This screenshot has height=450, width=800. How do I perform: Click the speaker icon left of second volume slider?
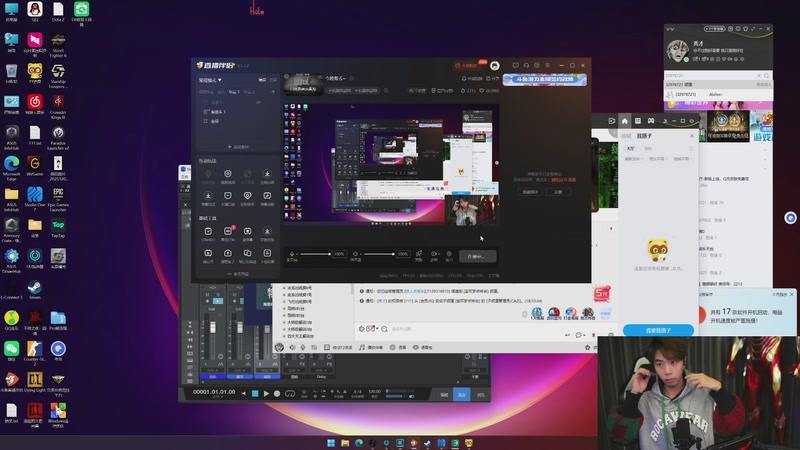(x=356, y=254)
